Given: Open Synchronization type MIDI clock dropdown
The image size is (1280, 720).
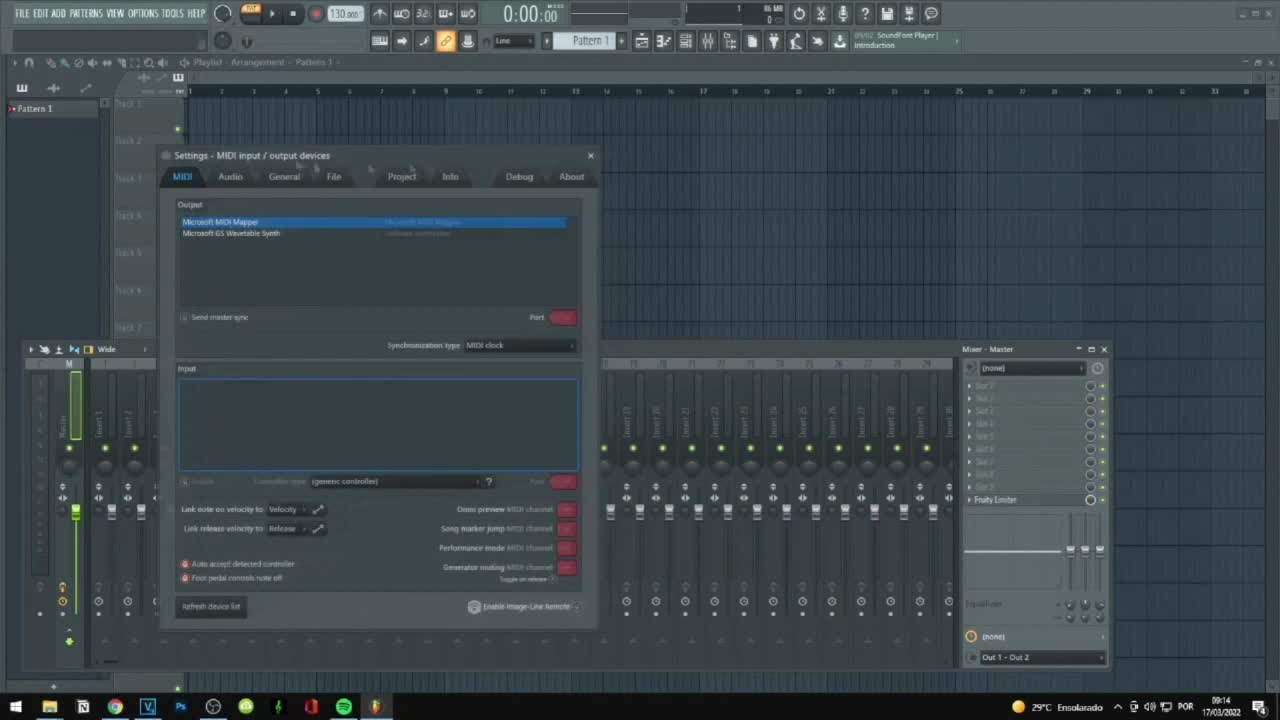Looking at the screenshot, I should (520, 345).
